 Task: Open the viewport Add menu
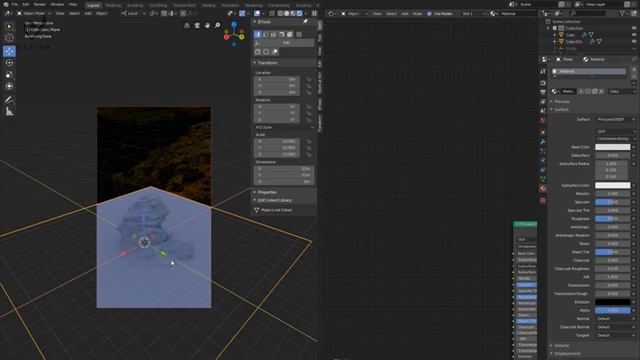click(88, 13)
